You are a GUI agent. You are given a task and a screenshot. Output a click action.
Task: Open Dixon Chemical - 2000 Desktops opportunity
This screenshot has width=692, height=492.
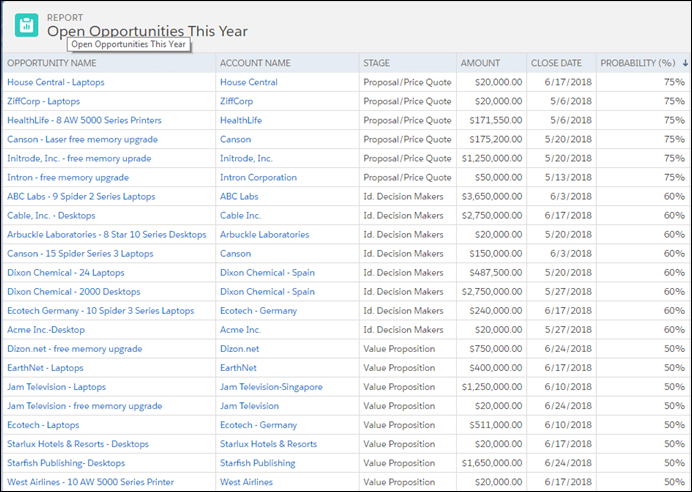[74, 292]
